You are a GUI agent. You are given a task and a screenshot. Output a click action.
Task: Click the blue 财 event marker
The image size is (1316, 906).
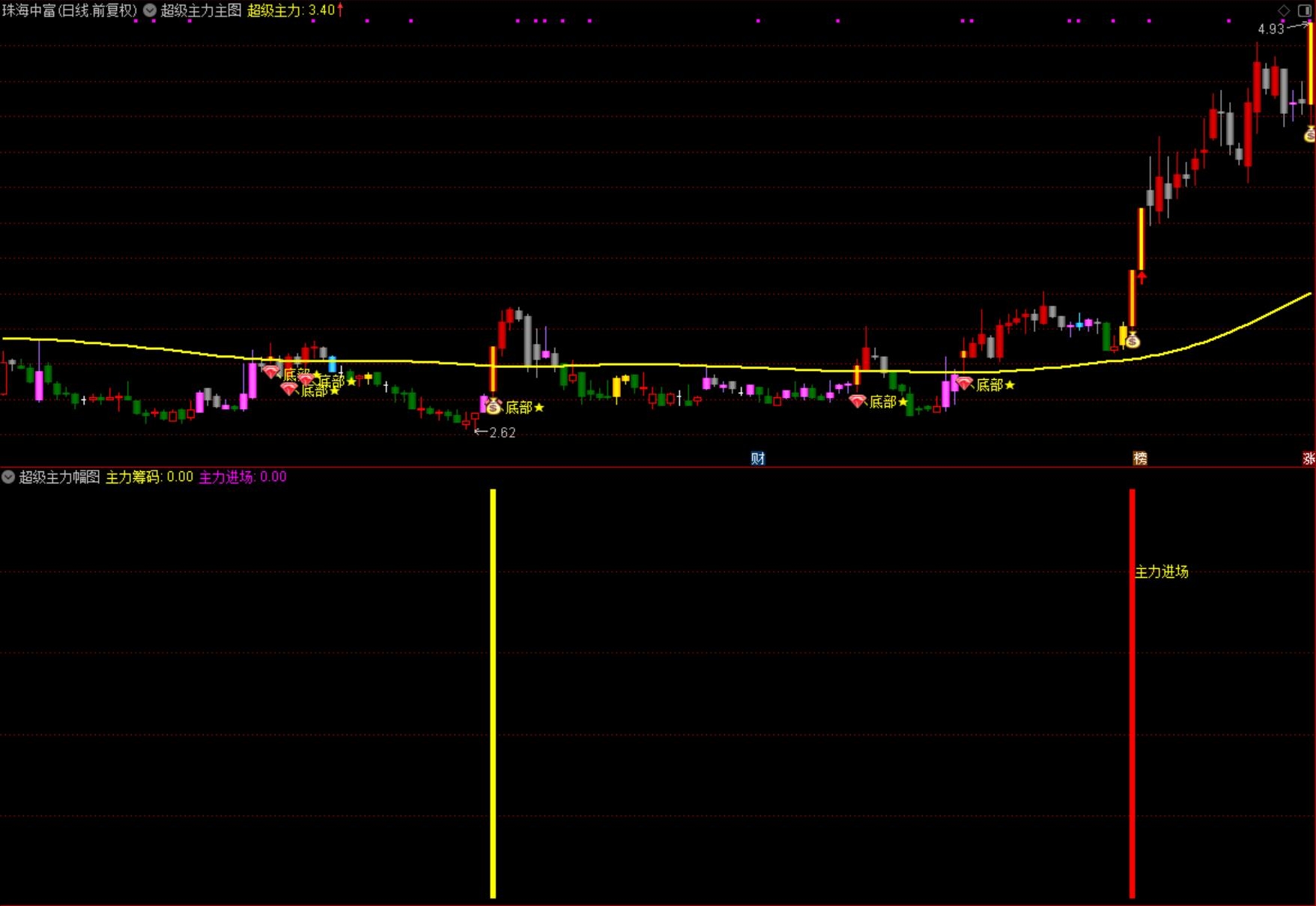point(758,459)
